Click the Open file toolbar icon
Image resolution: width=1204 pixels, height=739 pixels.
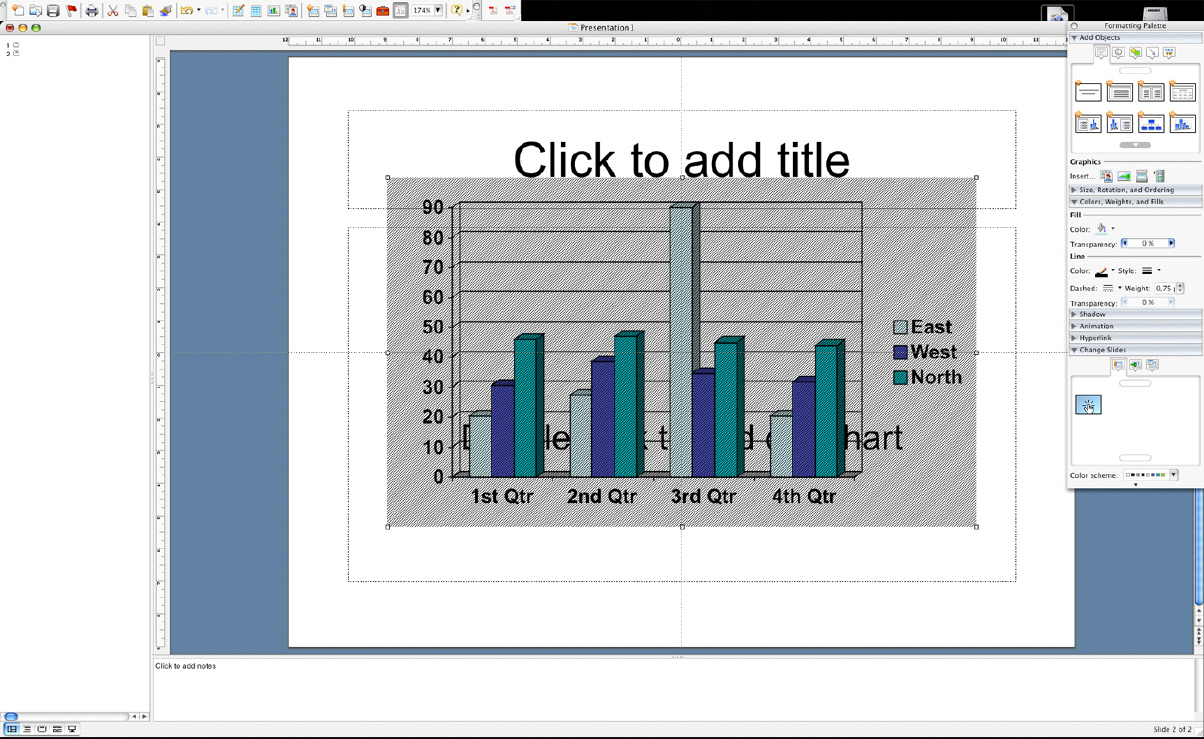35,10
